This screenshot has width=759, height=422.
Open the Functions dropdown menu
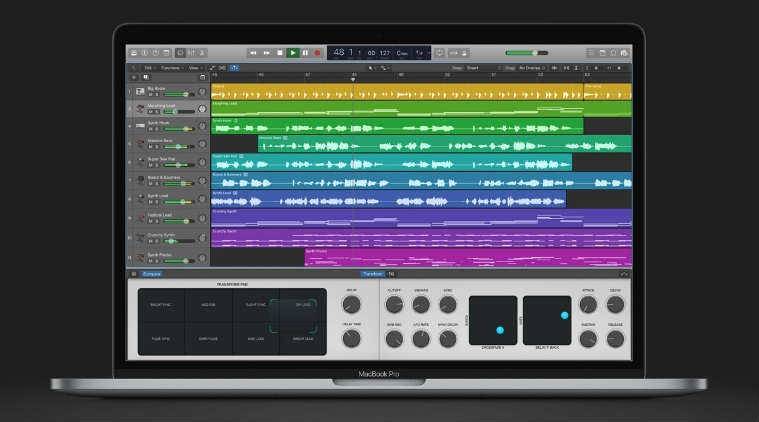pyautogui.click(x=170, y=68)
